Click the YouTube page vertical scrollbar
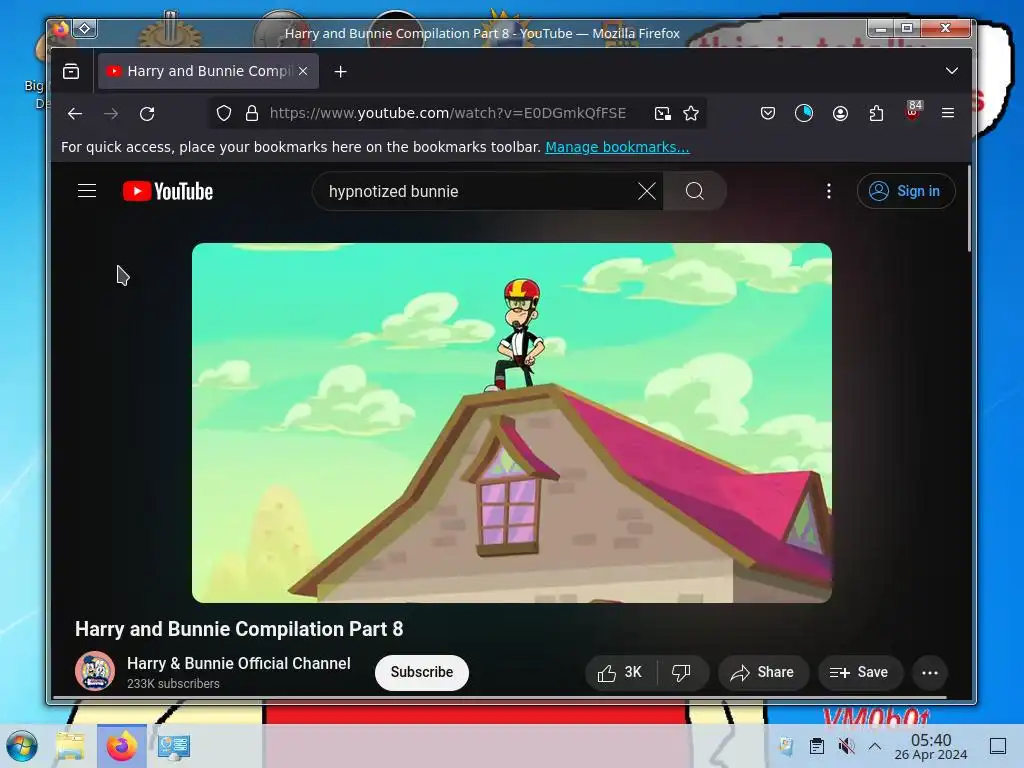The width and height of the screenshot is (1024, 768). (x=969, y=209)
